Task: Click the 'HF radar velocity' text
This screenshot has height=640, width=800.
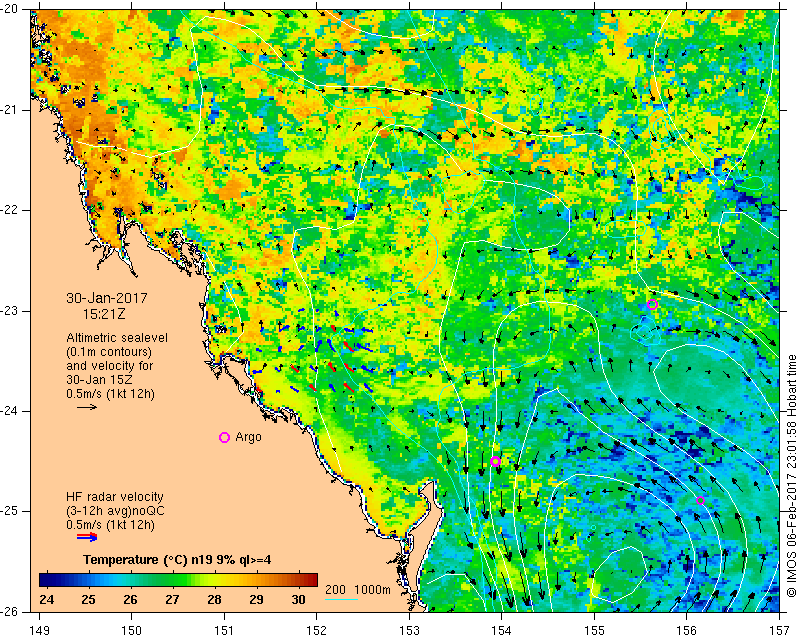Action: [115, 497]
